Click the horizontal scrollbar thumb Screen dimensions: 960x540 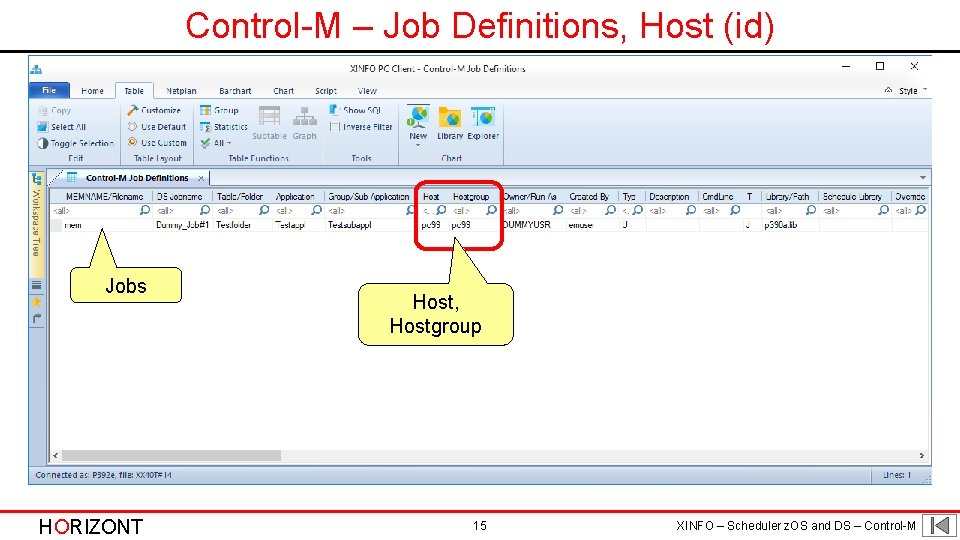pyautogui.click(x=171, y=456)
